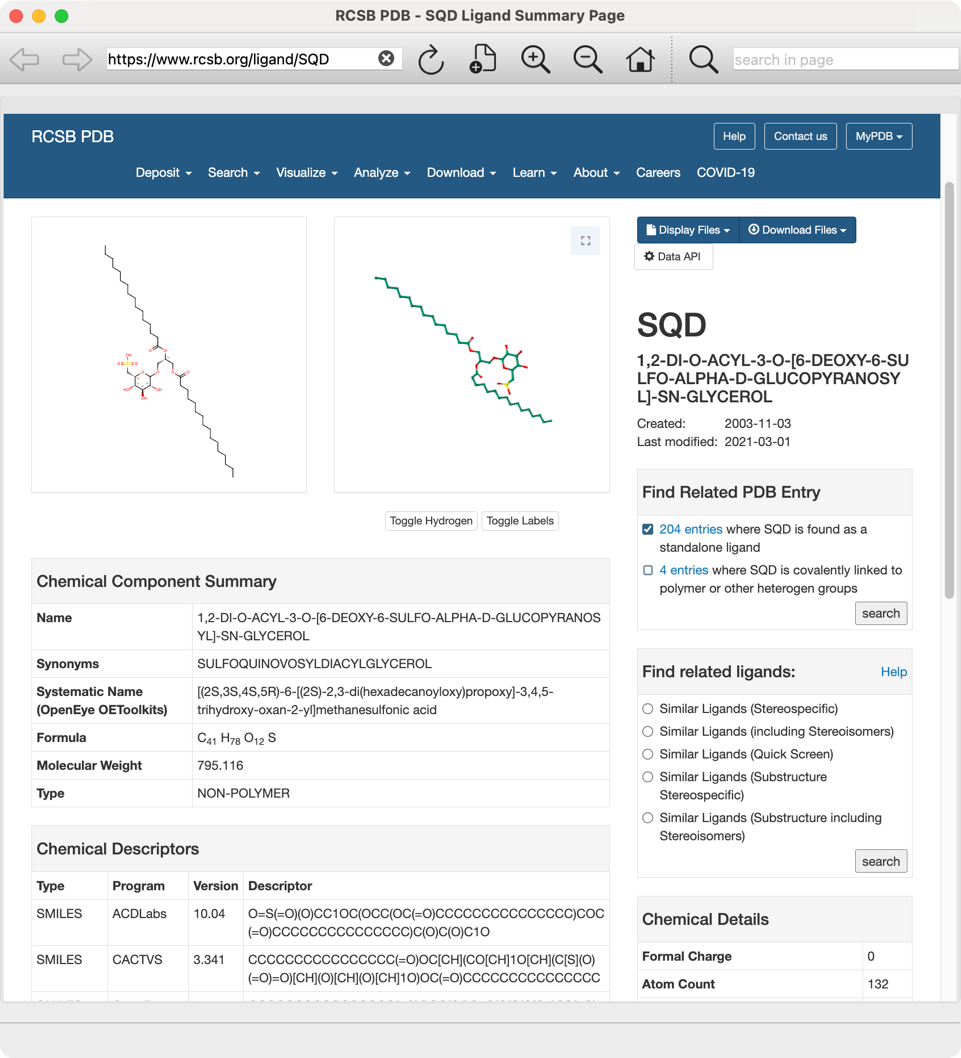Expand the MyPDB dropdown

coord(878,136)
